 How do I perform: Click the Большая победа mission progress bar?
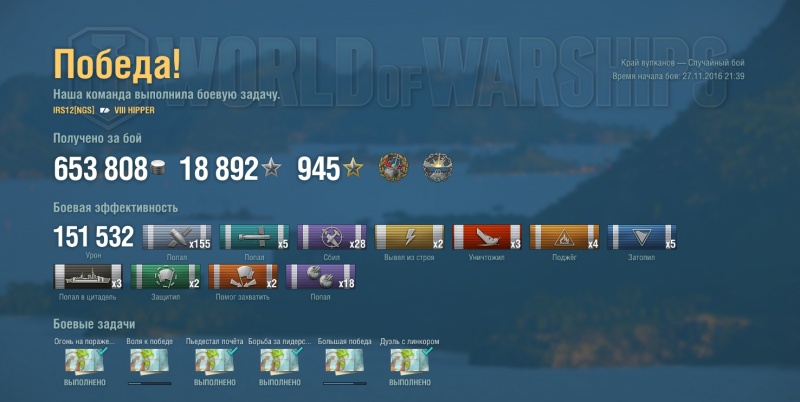click(345, 383)
